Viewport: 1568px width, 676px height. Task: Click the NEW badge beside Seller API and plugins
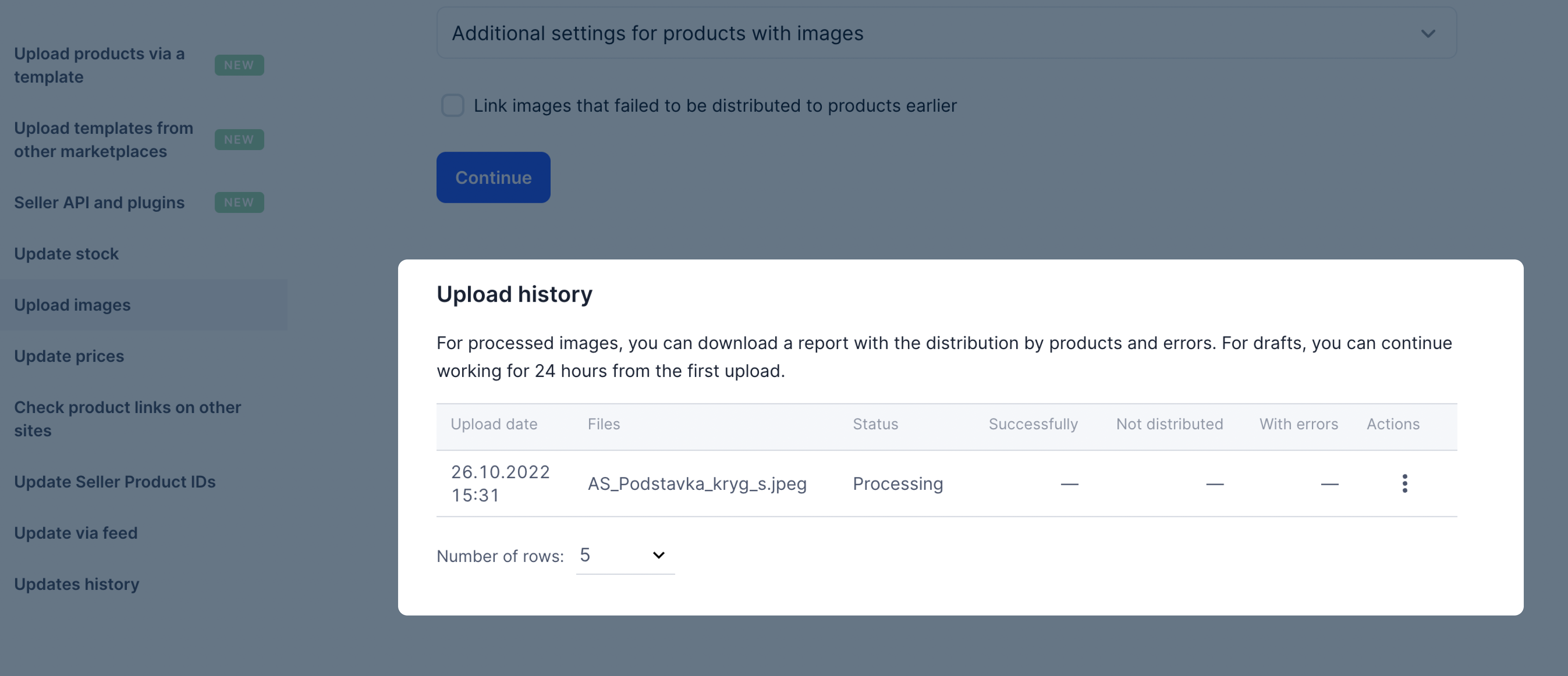(x=239, y=202)
